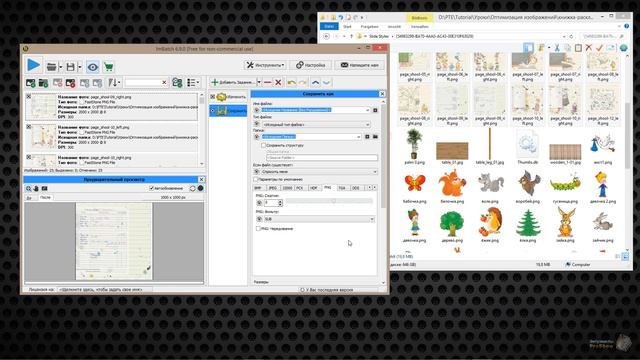Open the Имя файла combo box
Screen dimensions: 640x360
(x=316, y=110)
